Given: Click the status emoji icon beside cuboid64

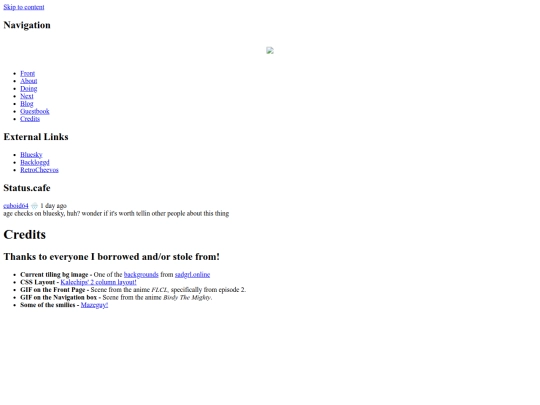Looking at the screenshot, I should pos(34,206).
